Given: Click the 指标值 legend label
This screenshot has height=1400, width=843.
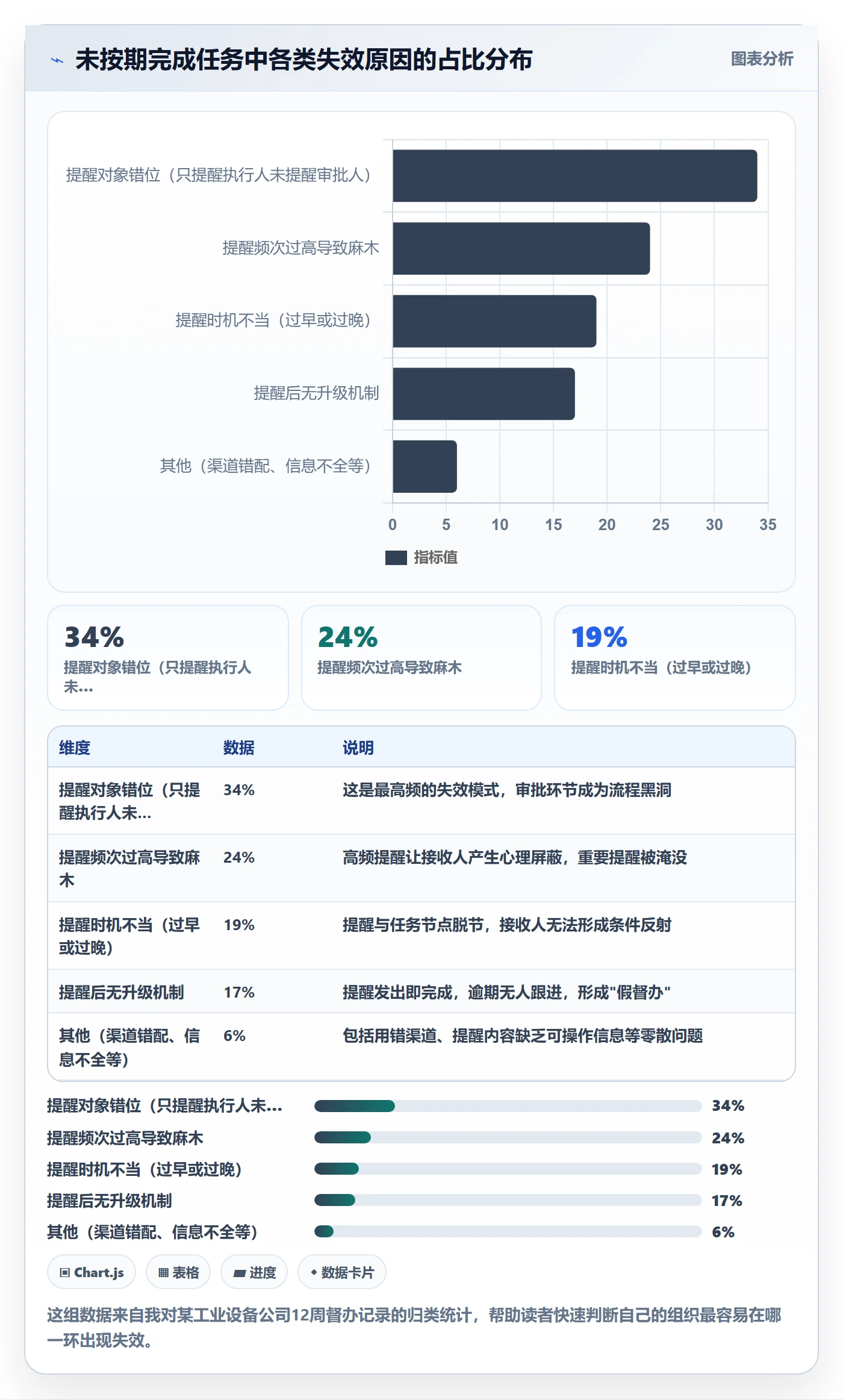Looking at the screenshot, I should (x=435, y=558).
